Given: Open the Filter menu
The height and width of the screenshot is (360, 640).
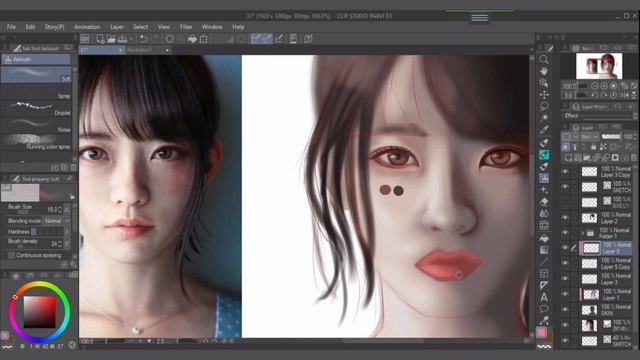Looking at the screenshot, I should 186,27.
